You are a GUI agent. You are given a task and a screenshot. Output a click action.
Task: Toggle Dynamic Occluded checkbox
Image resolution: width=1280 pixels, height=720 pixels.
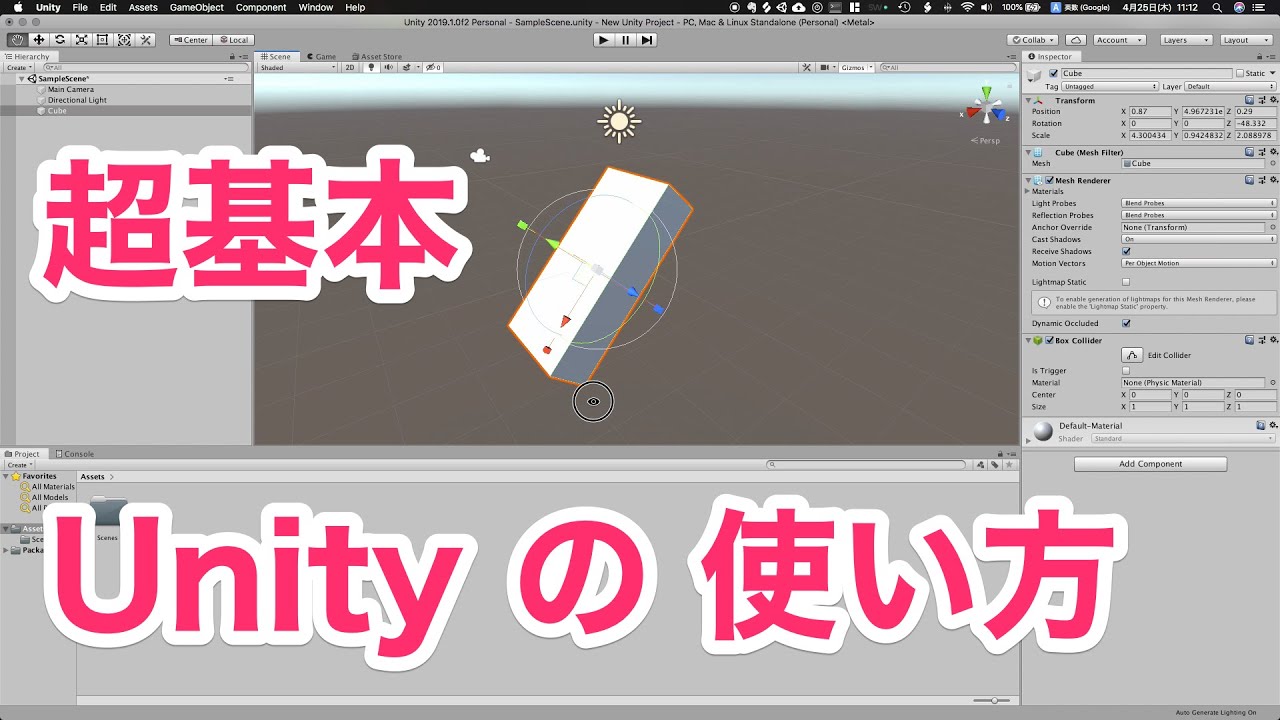point(1126,323)
